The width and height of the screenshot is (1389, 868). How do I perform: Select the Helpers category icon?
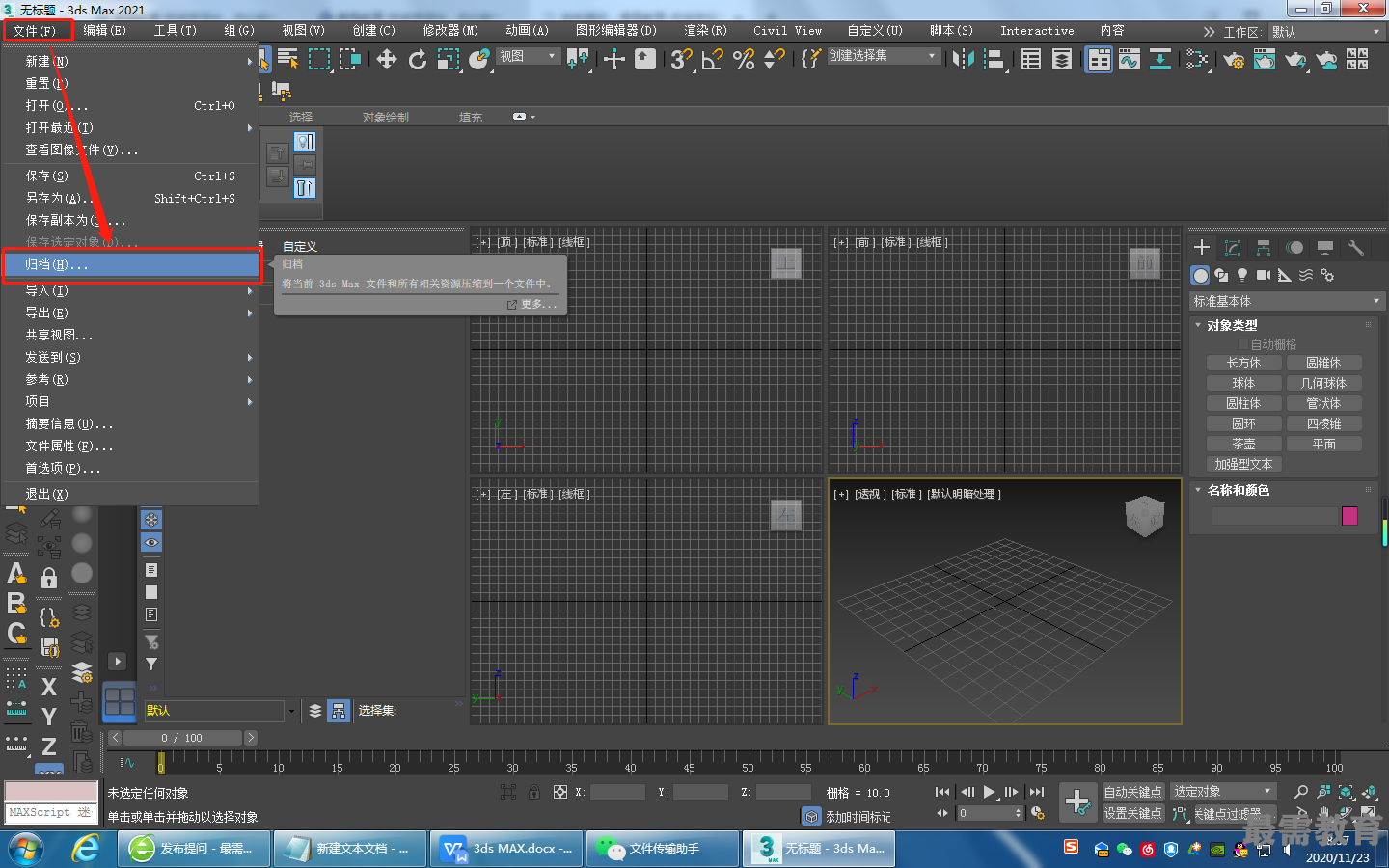click(x=1285, y=275)
